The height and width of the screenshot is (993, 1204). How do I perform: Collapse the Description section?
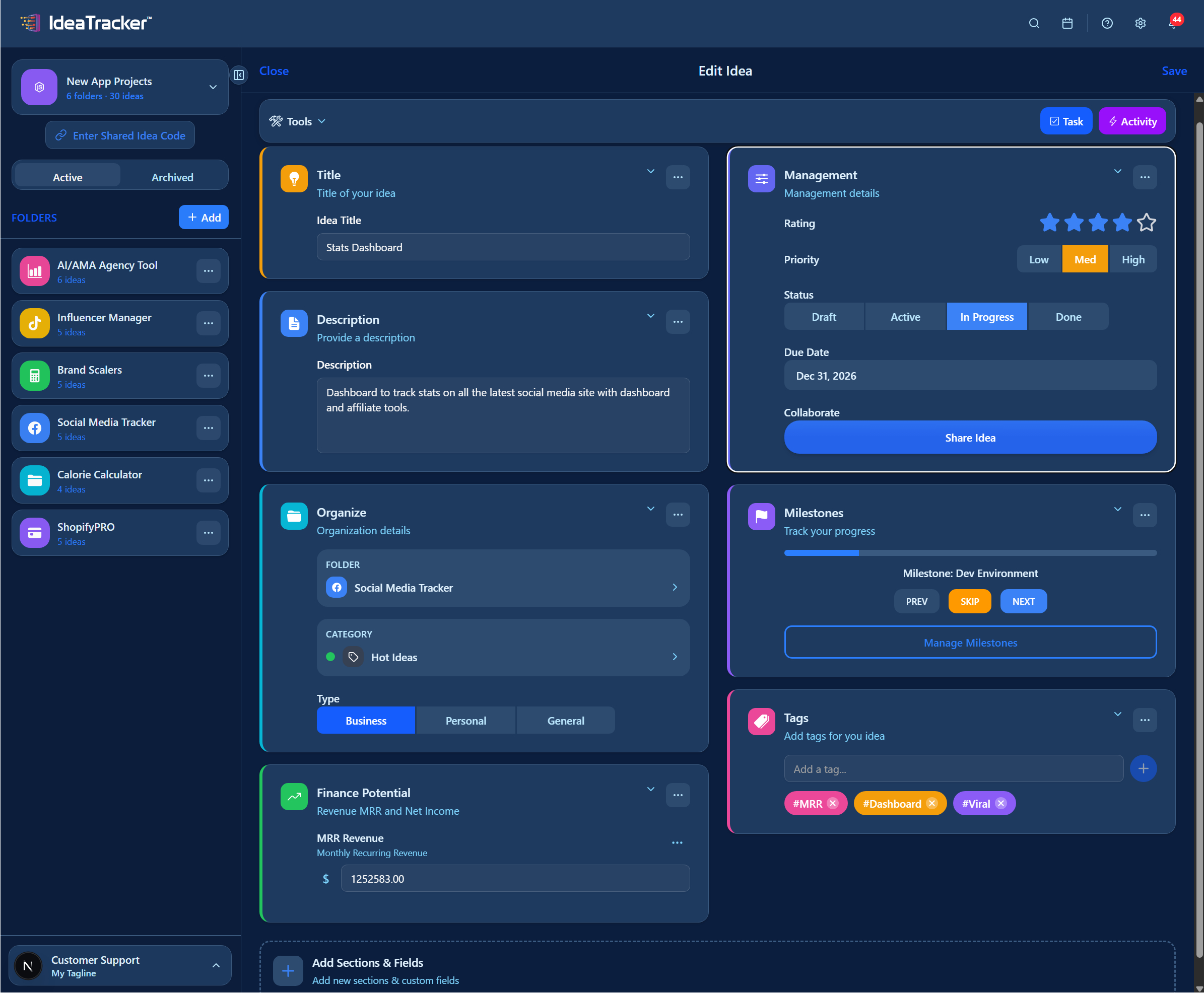pyautogui.click(x=651, y=315)
